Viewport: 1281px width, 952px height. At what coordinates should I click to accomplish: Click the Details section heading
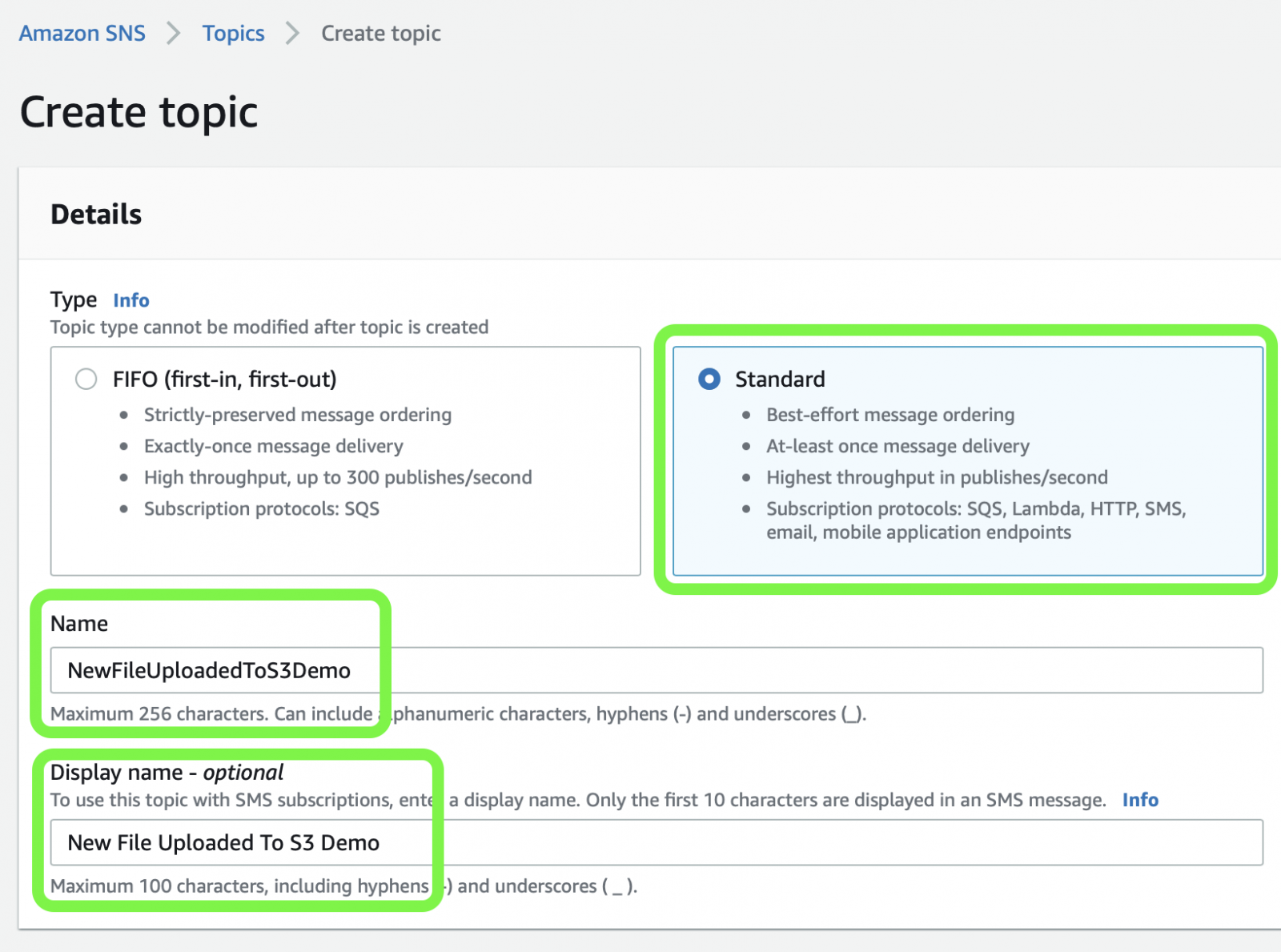96,215
